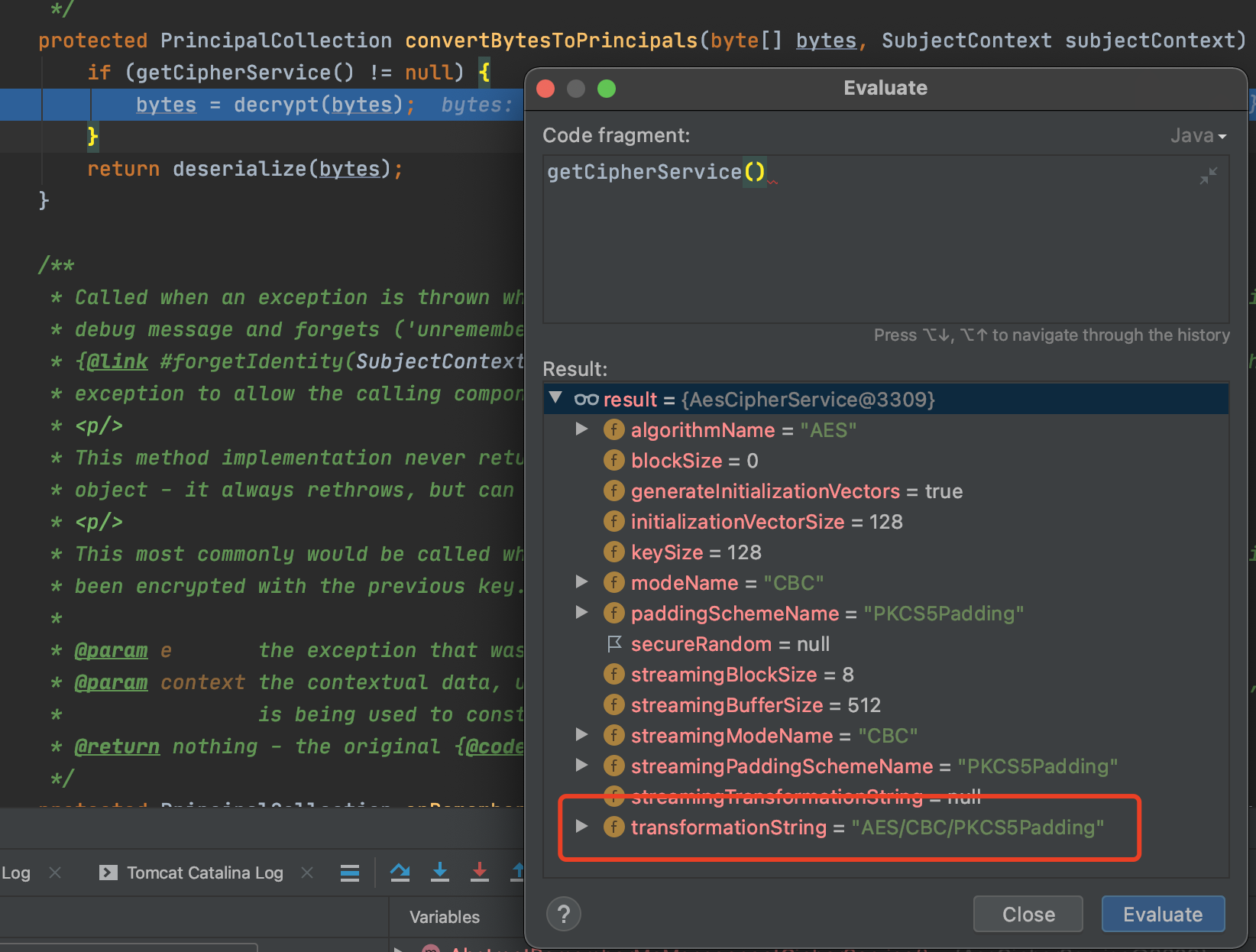Click the transformationString value AES/CBC/PKCS5Padding
The width and height of the screenshot is (1256, 952).
[978, 827]
